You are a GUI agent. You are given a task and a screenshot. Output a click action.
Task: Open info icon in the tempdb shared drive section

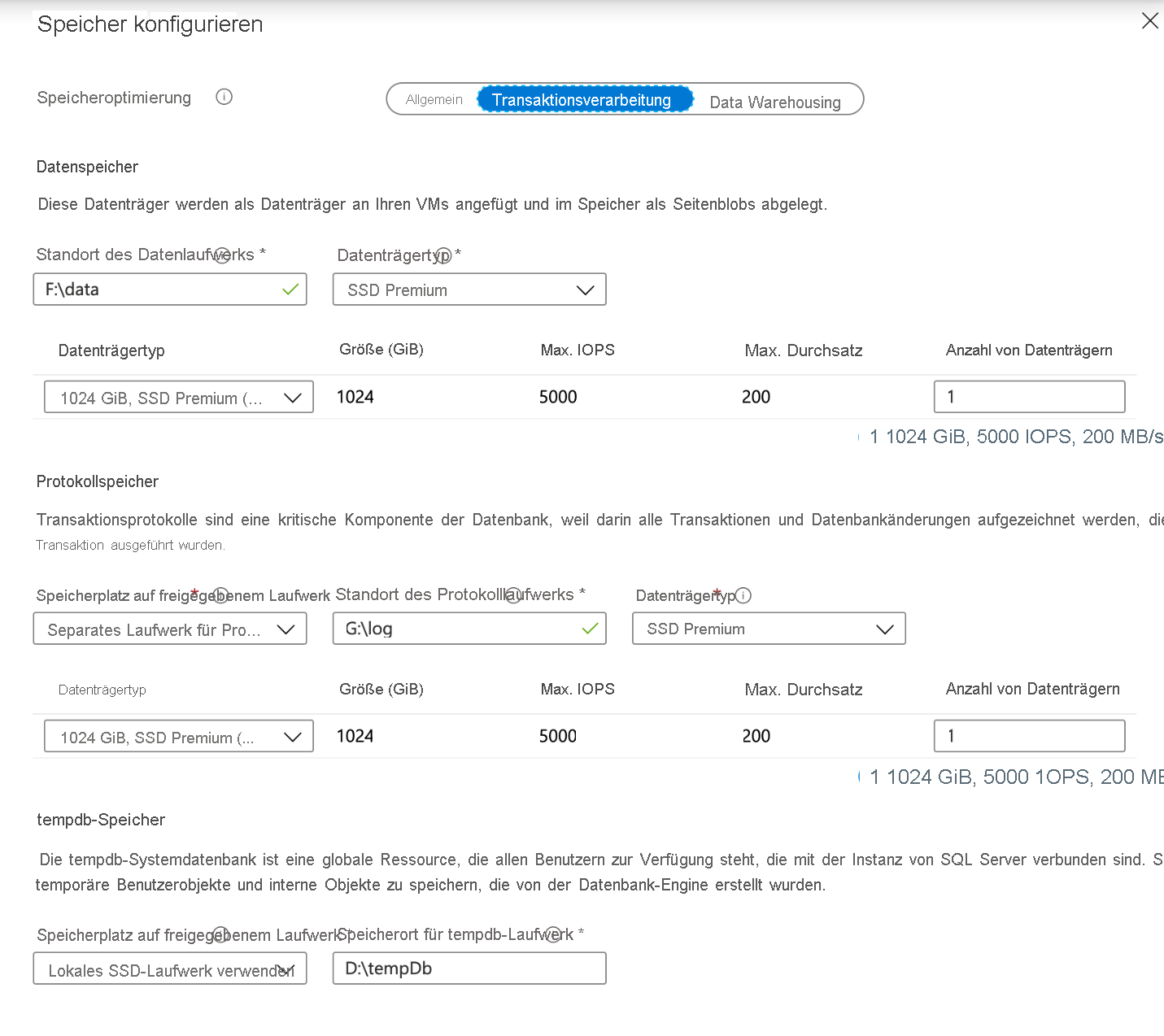pos(220,934)
